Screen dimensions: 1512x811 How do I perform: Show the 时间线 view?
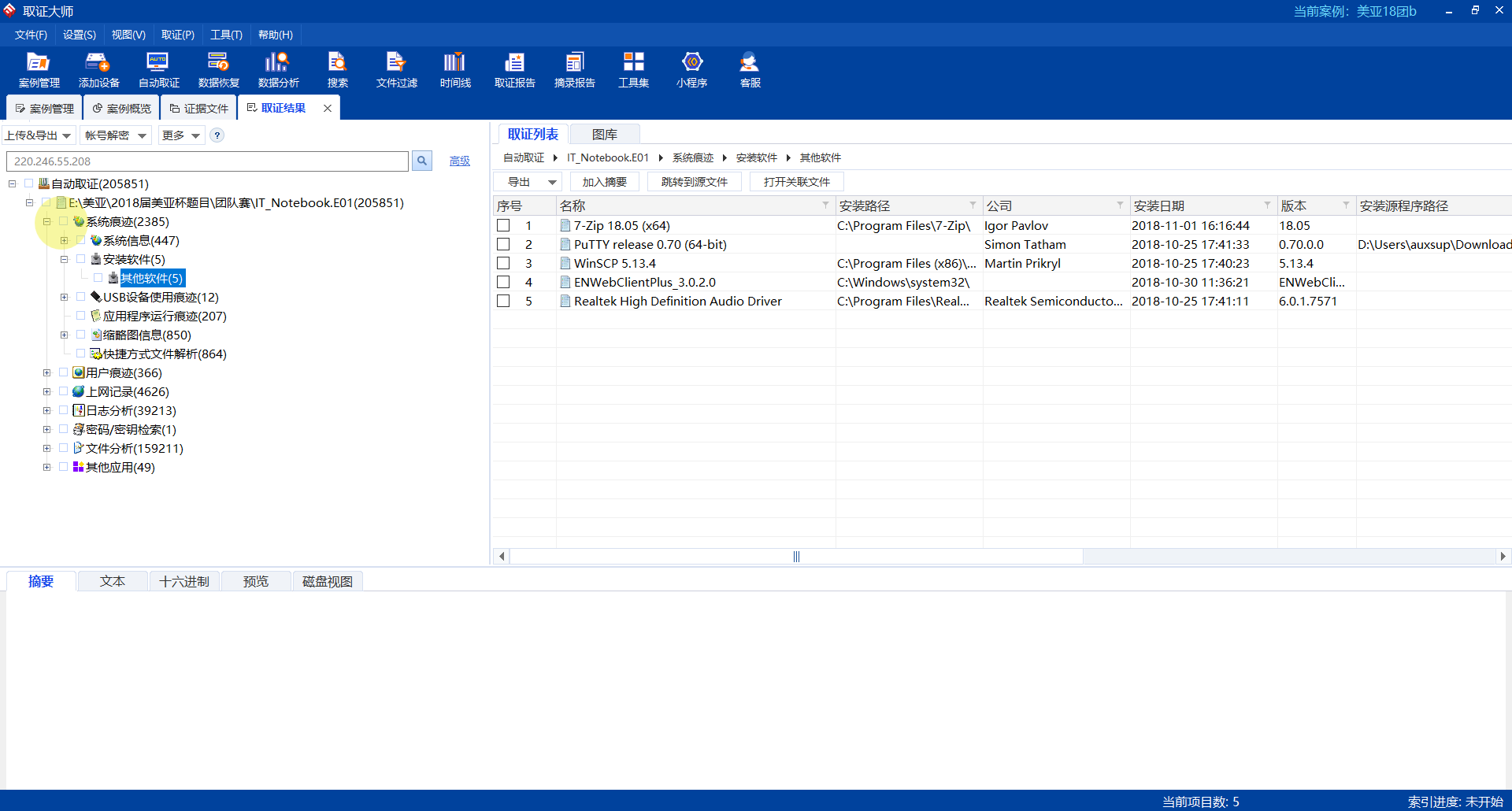pyautogui.click(x=455, y=70)
